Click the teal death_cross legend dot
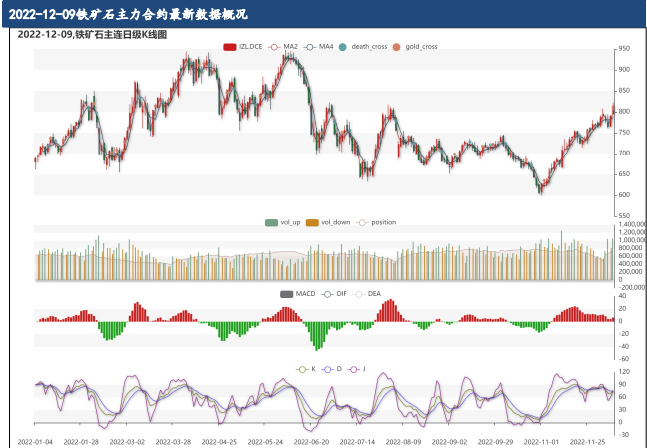This screenshot has width=647, height=448. (343, 46)
